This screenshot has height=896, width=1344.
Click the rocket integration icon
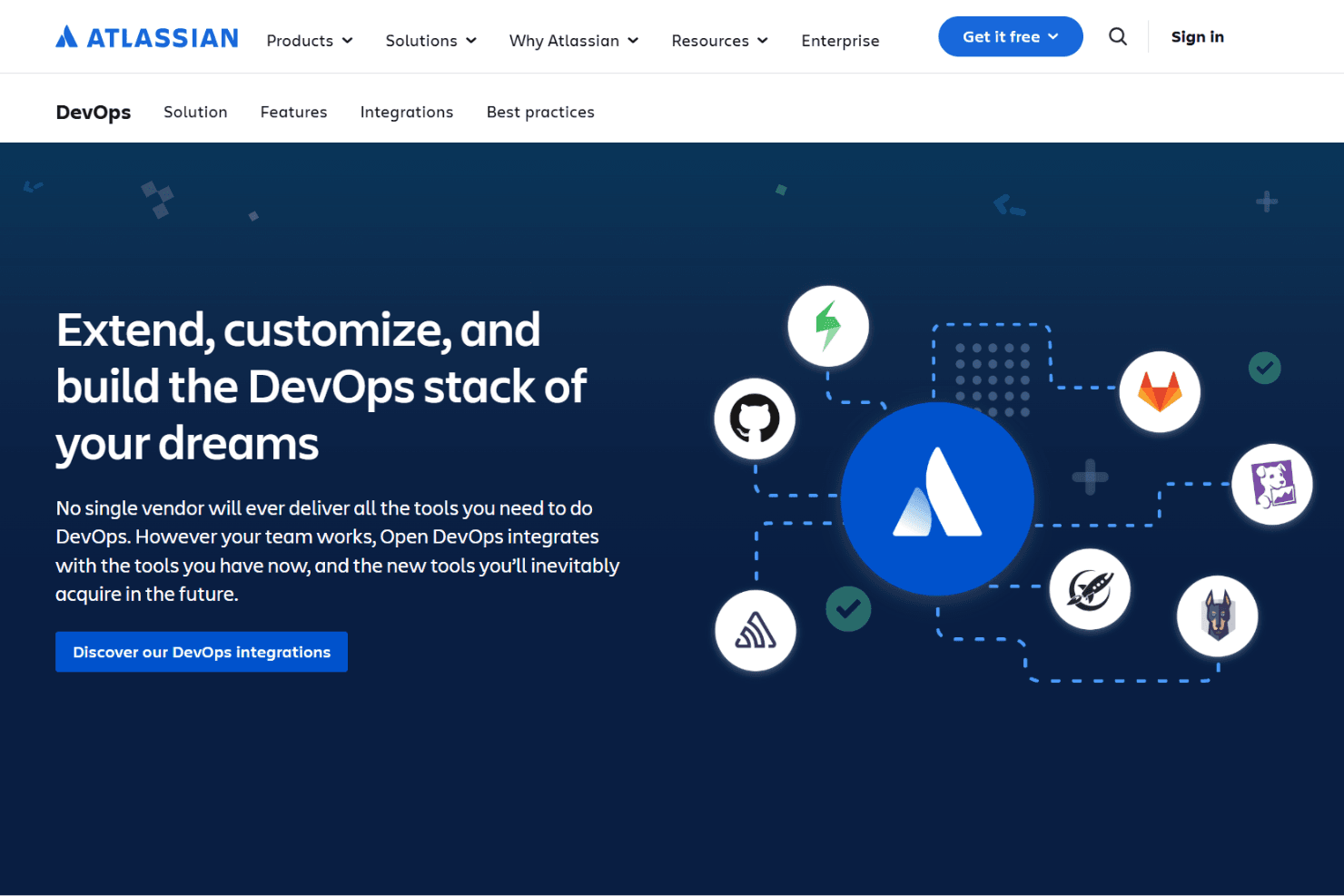(x=1090, y=589)
